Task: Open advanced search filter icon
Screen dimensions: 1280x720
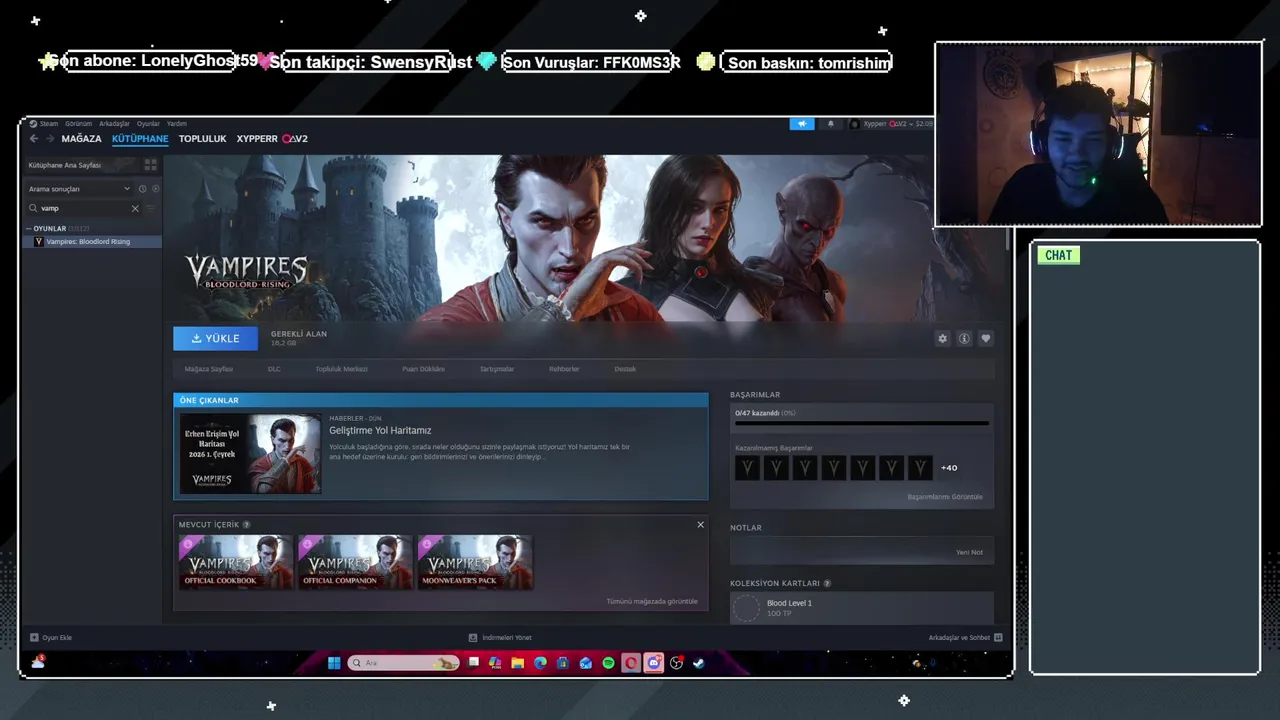Action: 151,208
